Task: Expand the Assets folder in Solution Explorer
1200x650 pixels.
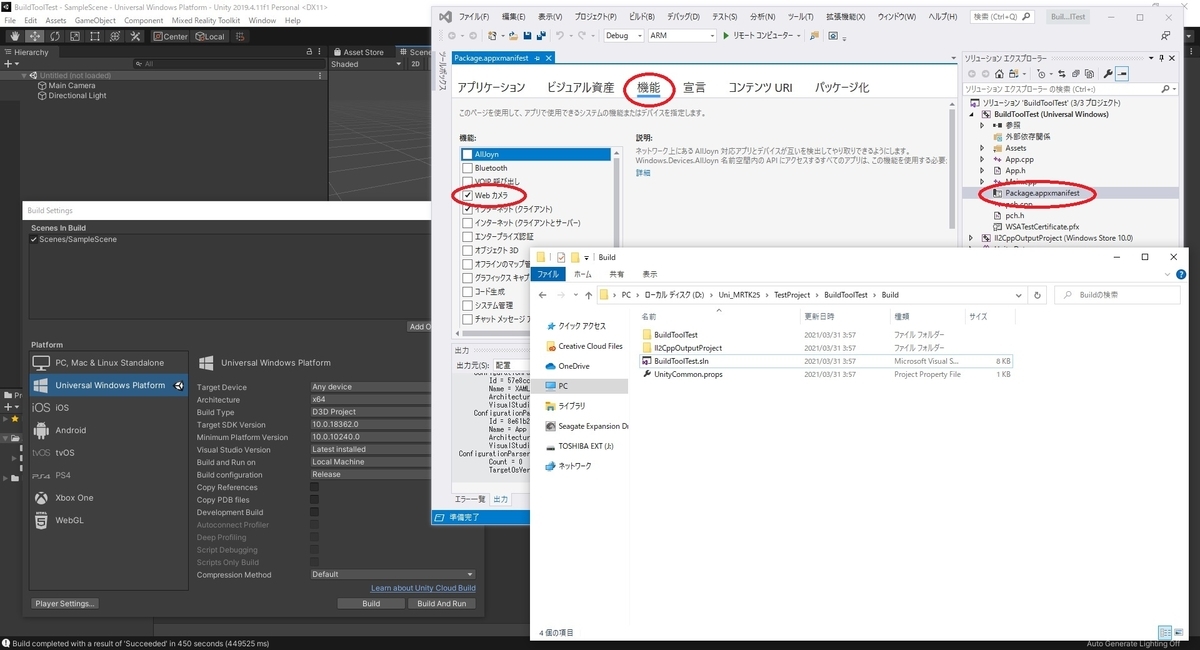Action: [x=982, y=148]
